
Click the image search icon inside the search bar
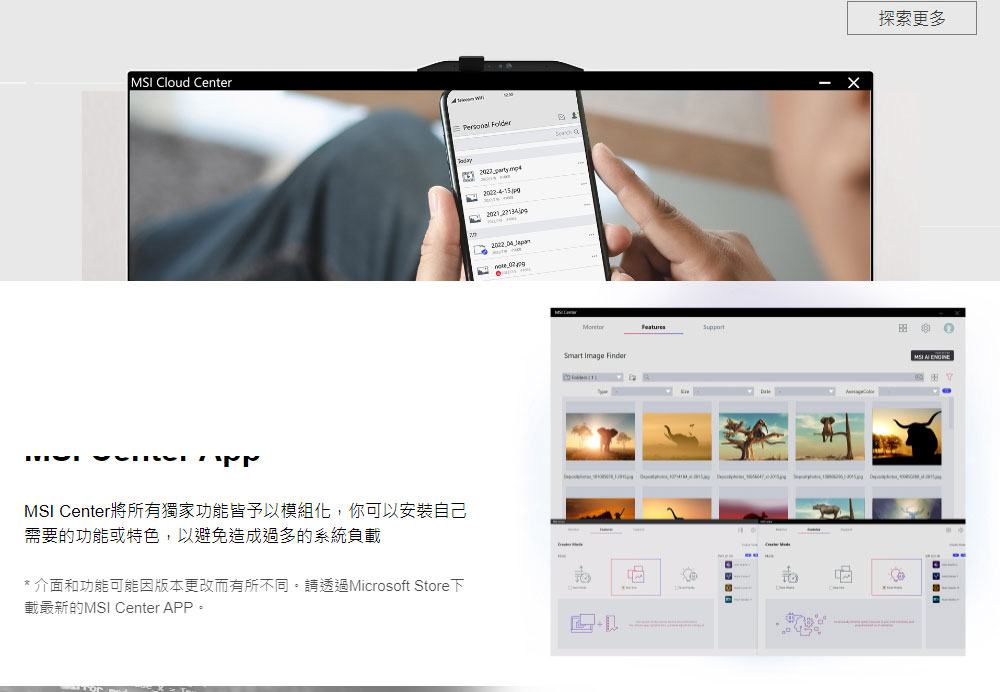coord(919,377)
